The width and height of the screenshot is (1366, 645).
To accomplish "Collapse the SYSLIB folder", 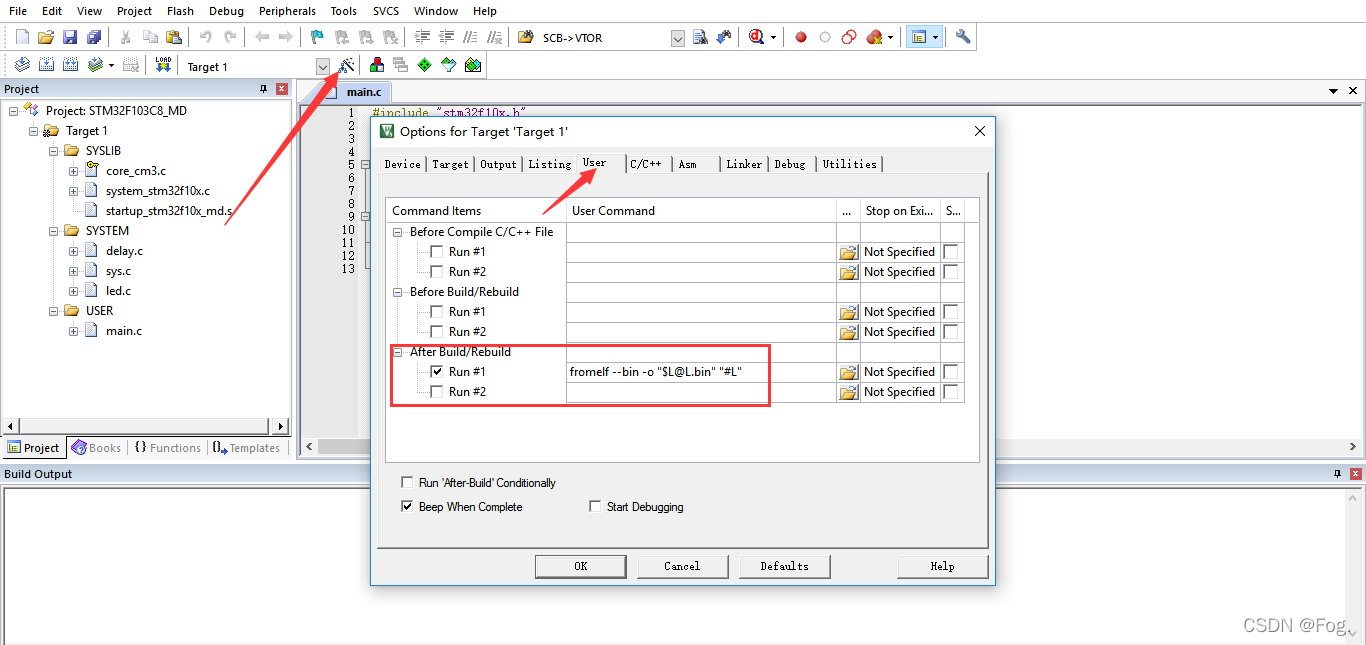I will [53, 151].
